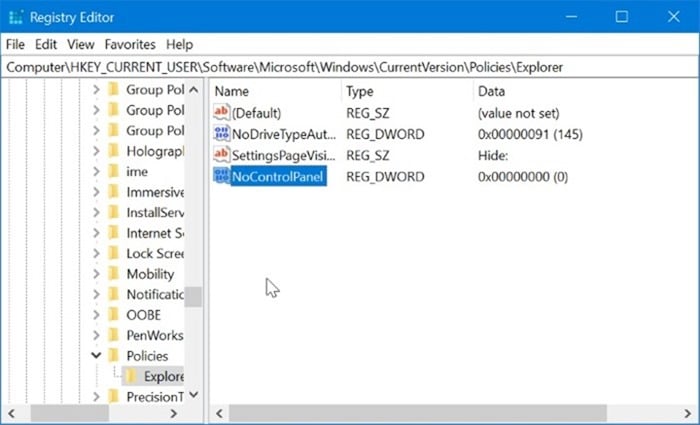The width and height of the screenshot is (700, 425).
Task: Click values pane horizontal scroll left arrow
Action: pyautogui.click(x=219, y=413)
